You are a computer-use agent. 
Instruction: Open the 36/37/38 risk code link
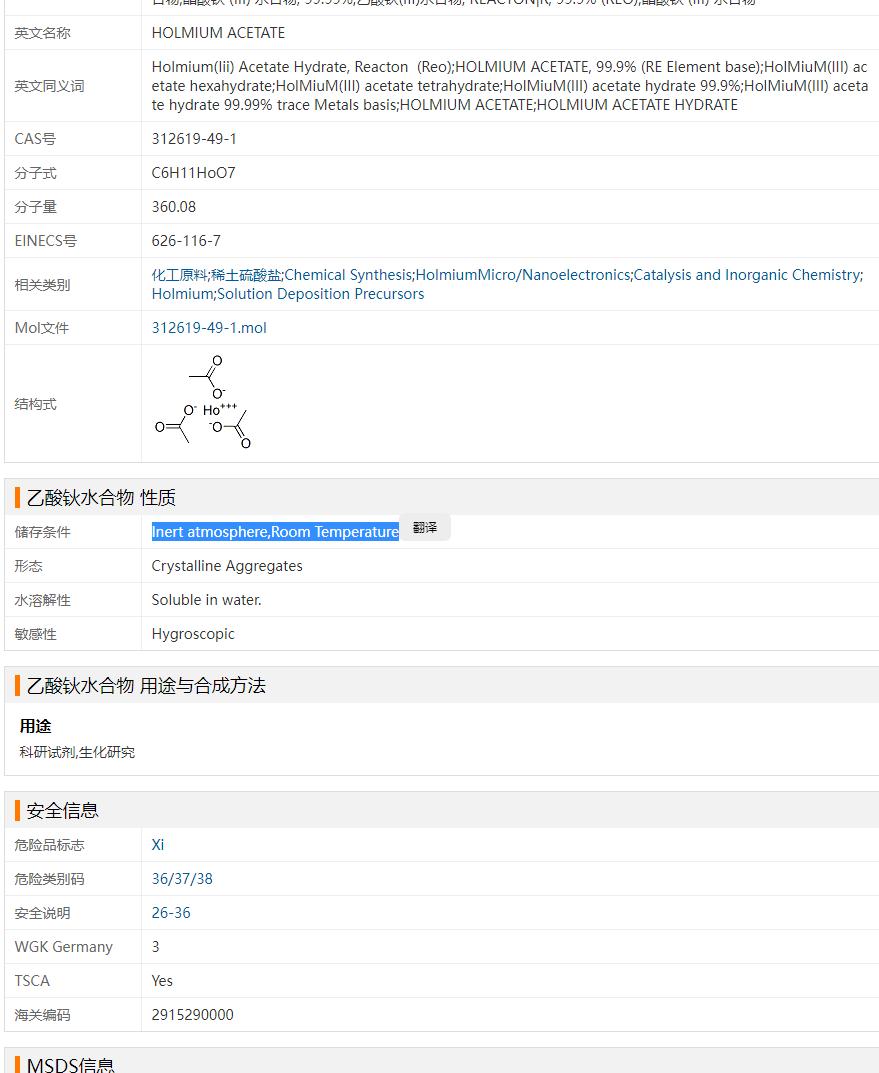[x=182, y=879]
